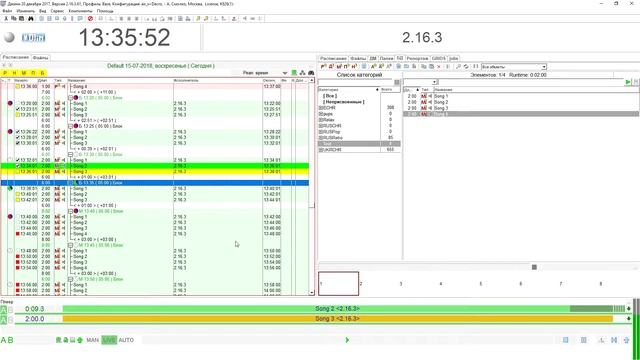
Task: Click the slider handle below the song list
Action: 534,267
